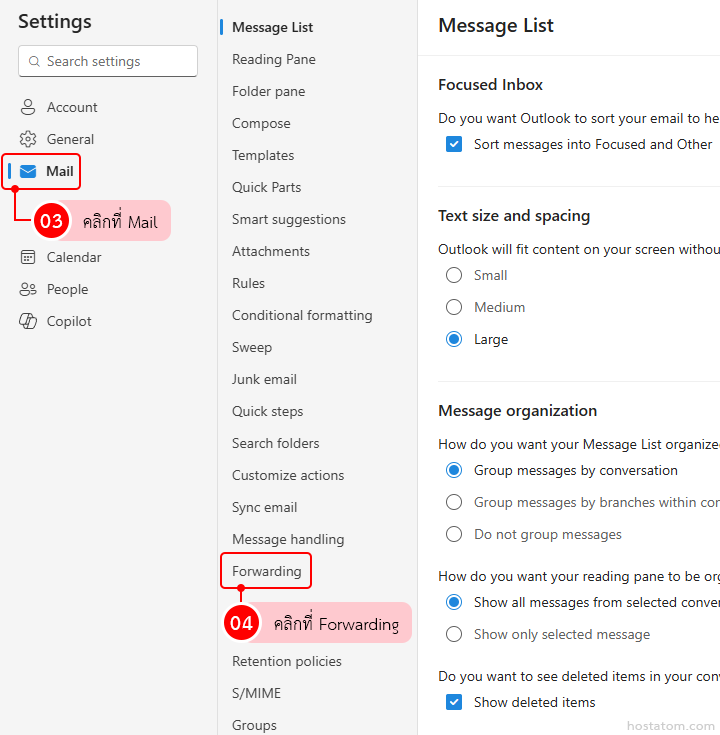
Task: Open Sync email settings
Action: [x=264, y=507]
